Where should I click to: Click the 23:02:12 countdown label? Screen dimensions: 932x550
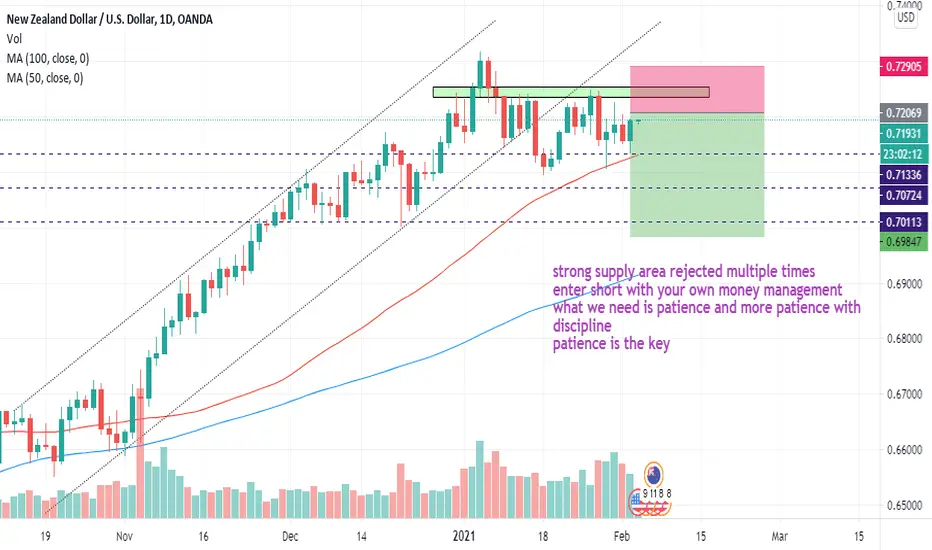pyautogui.click(x=903, y=155)
